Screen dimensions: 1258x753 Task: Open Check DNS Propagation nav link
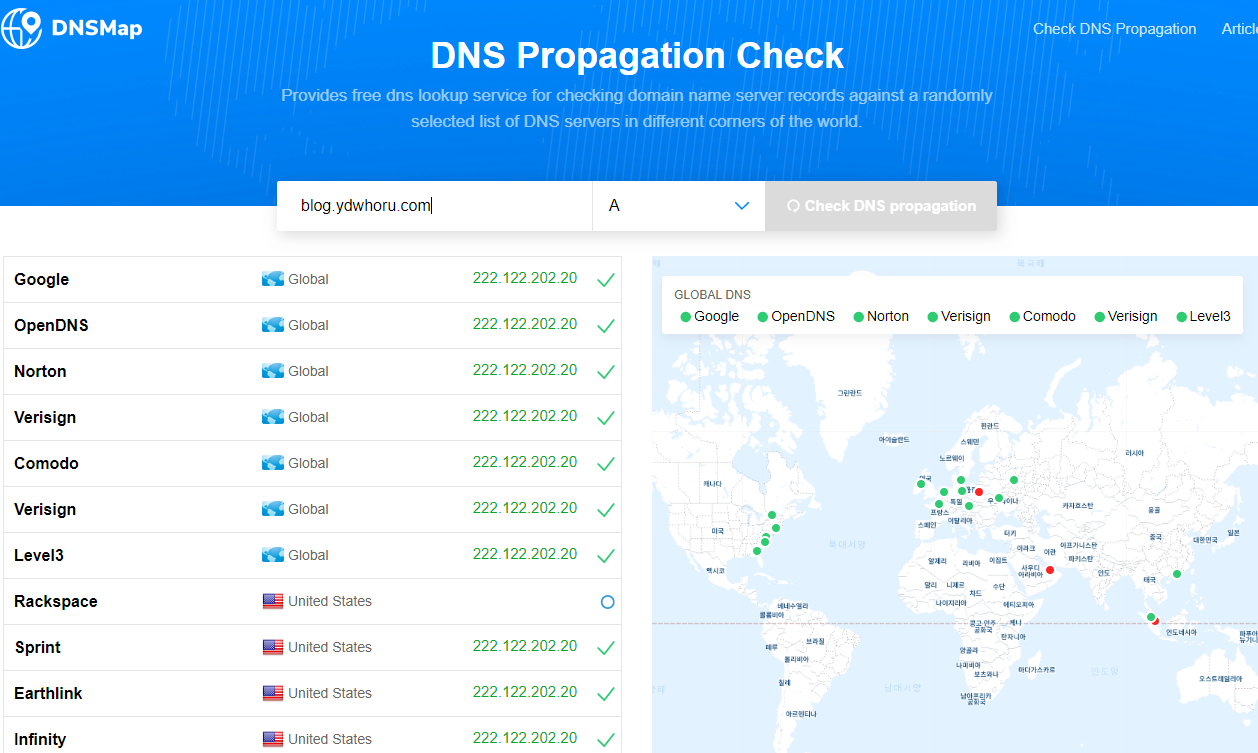[x=1114, y=29]
